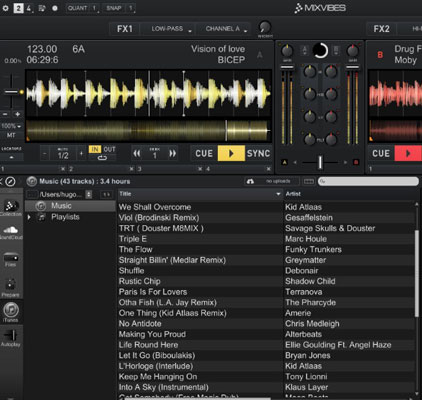Click the FX1 amount knob
The width and height of the screenshot is (422, 400).
click(265, 27)
